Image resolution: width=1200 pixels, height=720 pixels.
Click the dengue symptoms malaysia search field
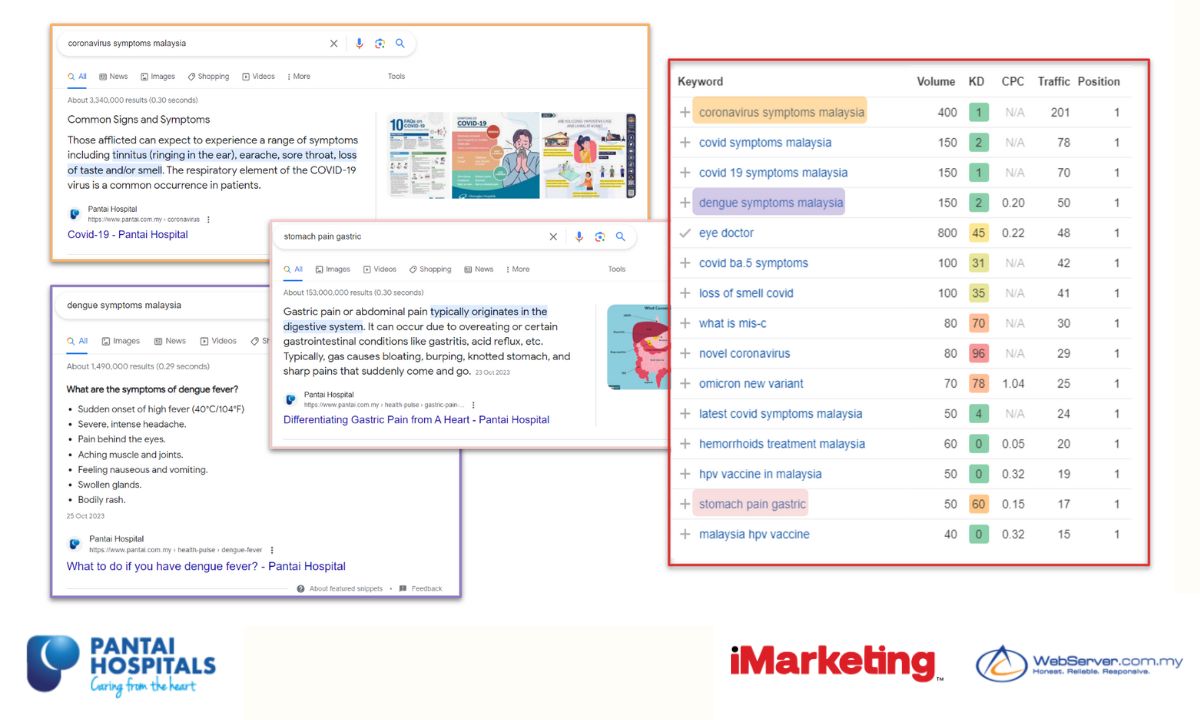click(x=160, y=305)
